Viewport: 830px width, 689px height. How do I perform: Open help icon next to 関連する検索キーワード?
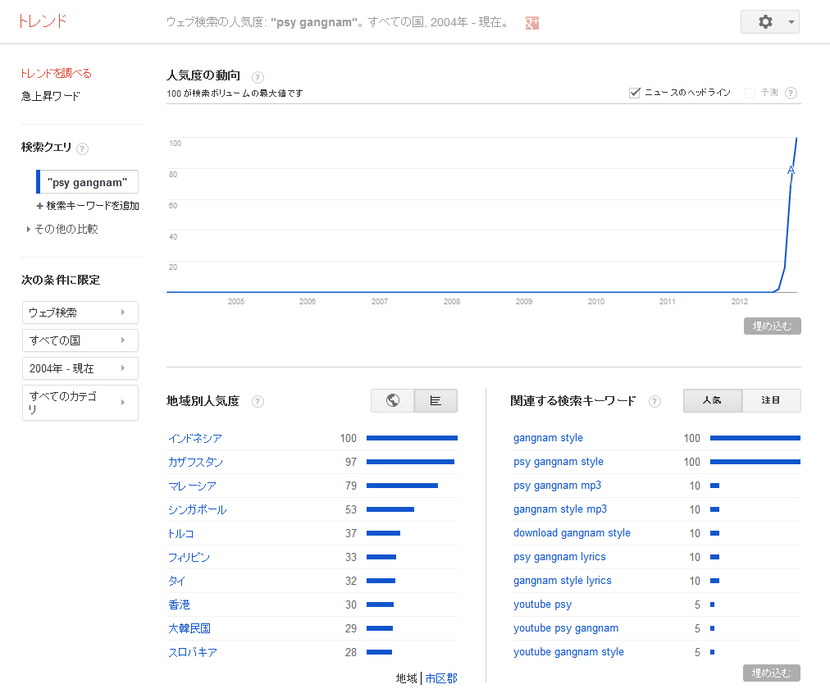[x=655, y=402]
